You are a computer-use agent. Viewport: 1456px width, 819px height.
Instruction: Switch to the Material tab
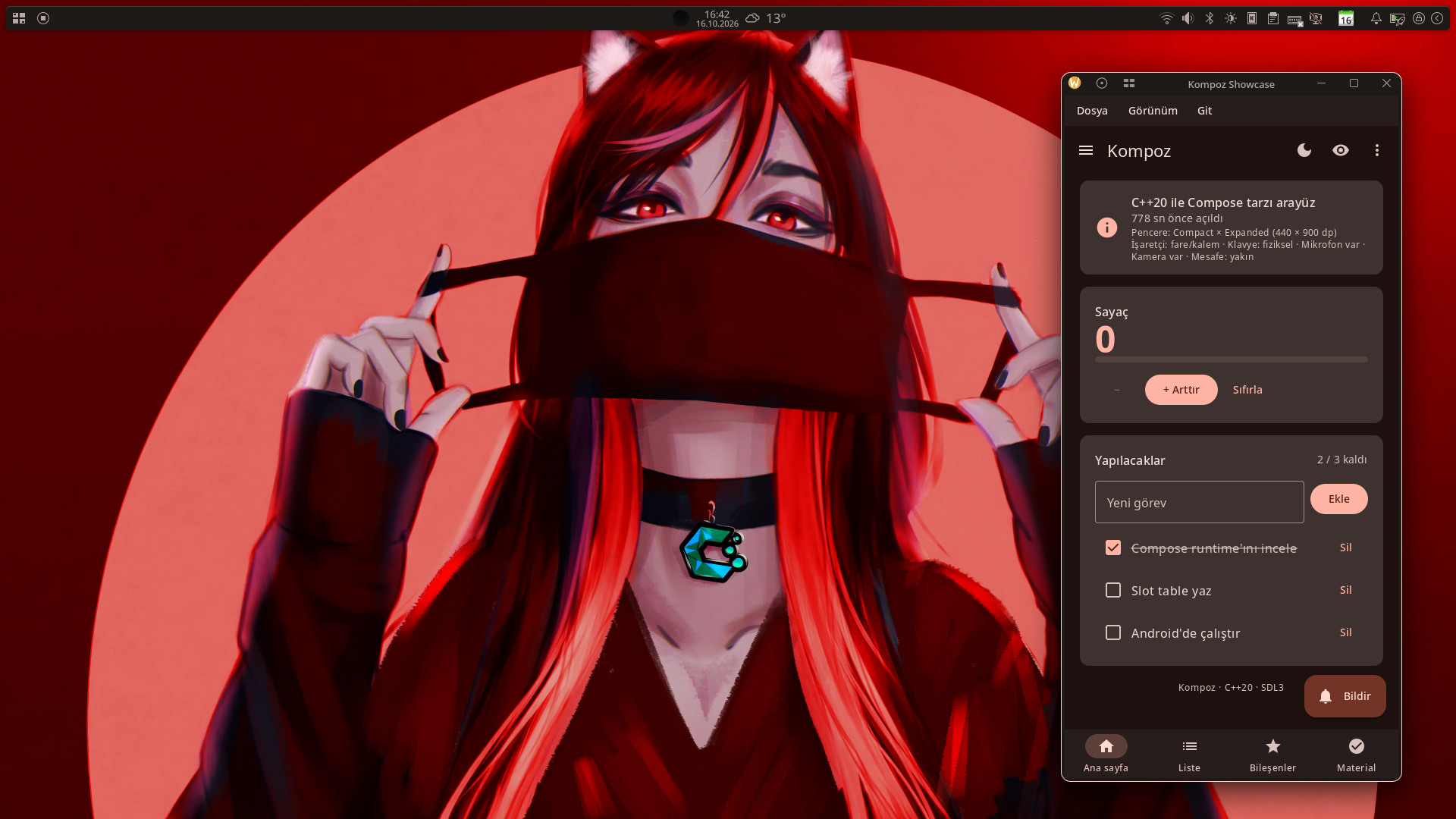coord(1357,755)
